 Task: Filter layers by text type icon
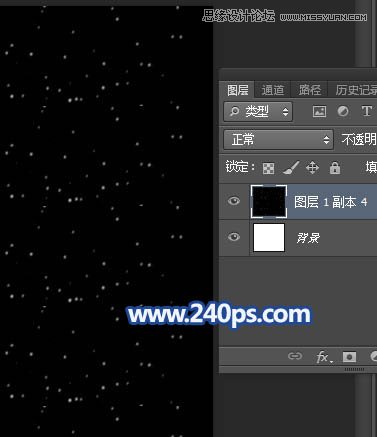367,111
